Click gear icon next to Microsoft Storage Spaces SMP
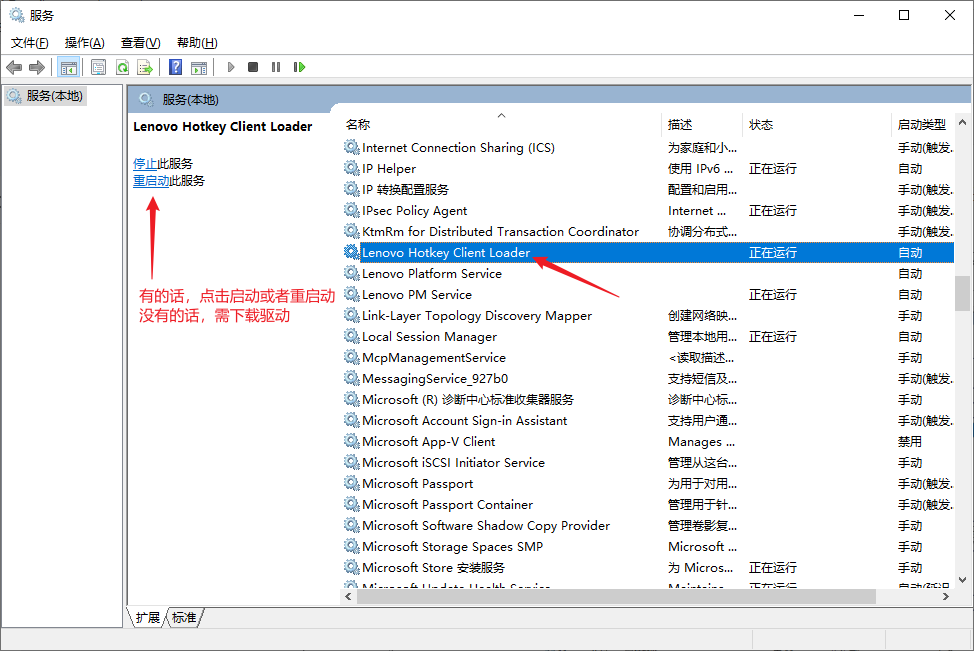 [352, 547]
